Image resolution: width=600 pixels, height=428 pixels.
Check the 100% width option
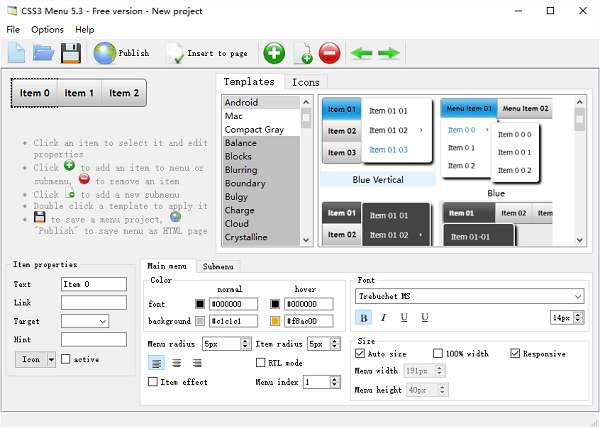click(x=438, y=353)
